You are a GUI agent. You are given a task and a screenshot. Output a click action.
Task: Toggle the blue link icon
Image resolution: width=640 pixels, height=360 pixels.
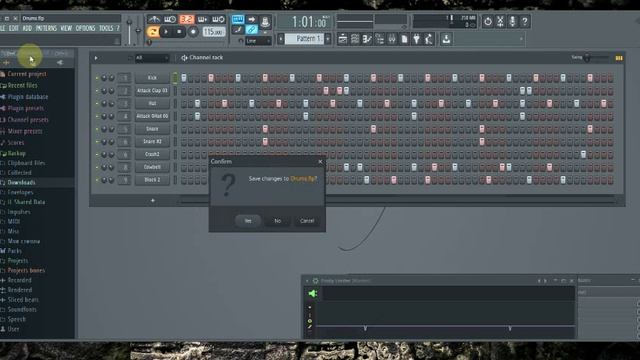tap(251, 30)
